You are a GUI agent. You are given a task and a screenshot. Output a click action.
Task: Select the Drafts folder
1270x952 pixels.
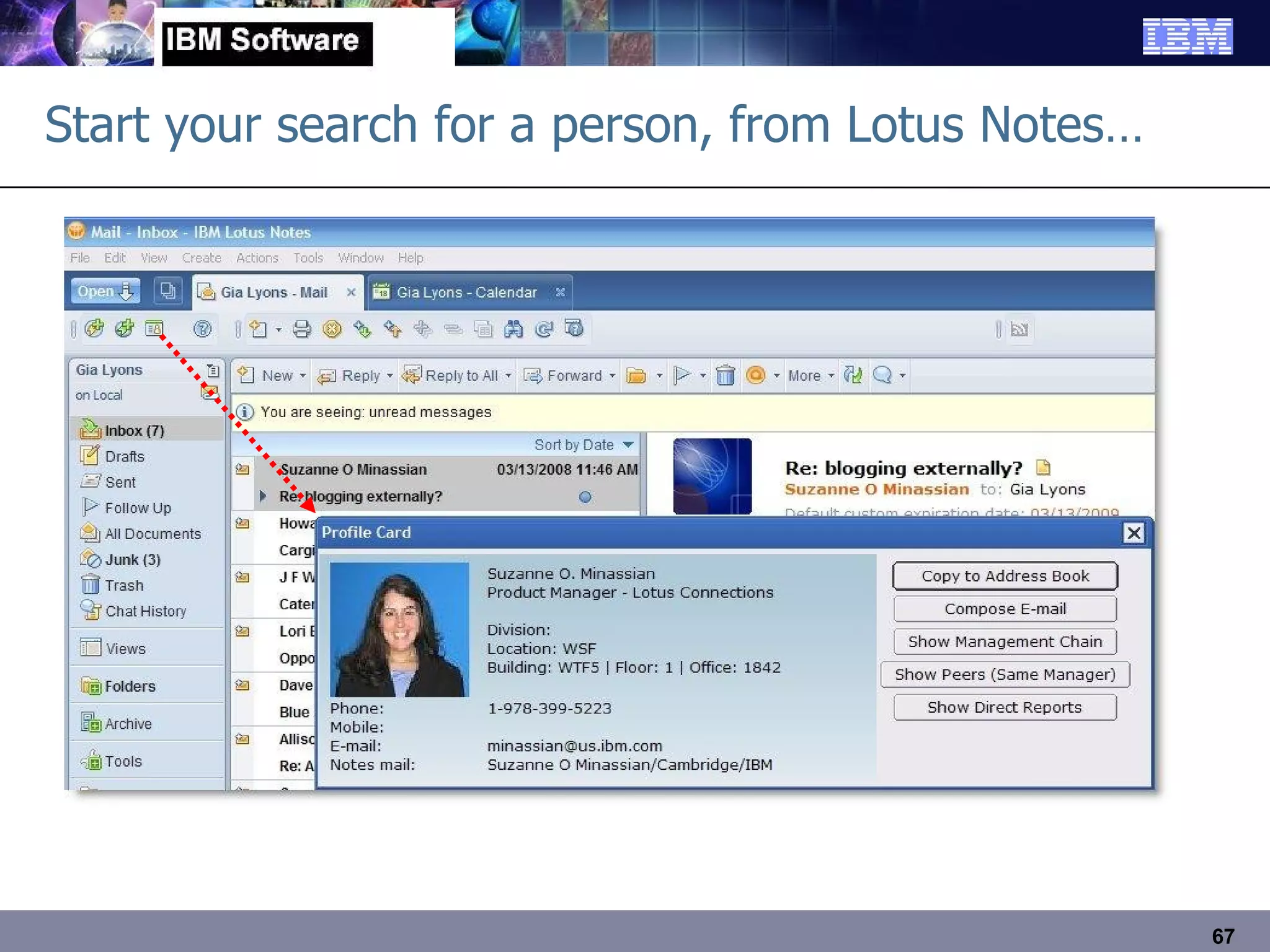125,456
